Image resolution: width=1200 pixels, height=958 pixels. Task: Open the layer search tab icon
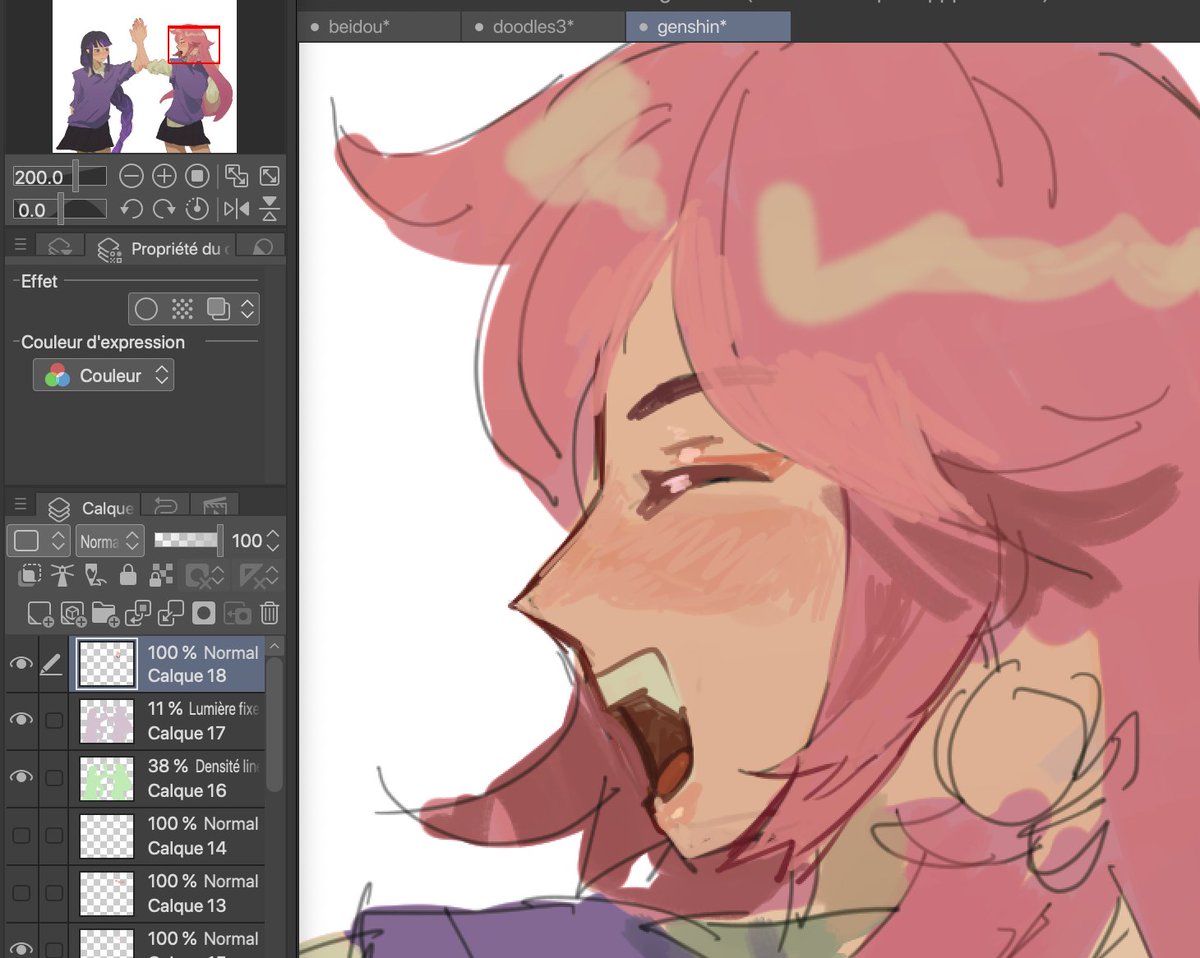click(60, 248)
